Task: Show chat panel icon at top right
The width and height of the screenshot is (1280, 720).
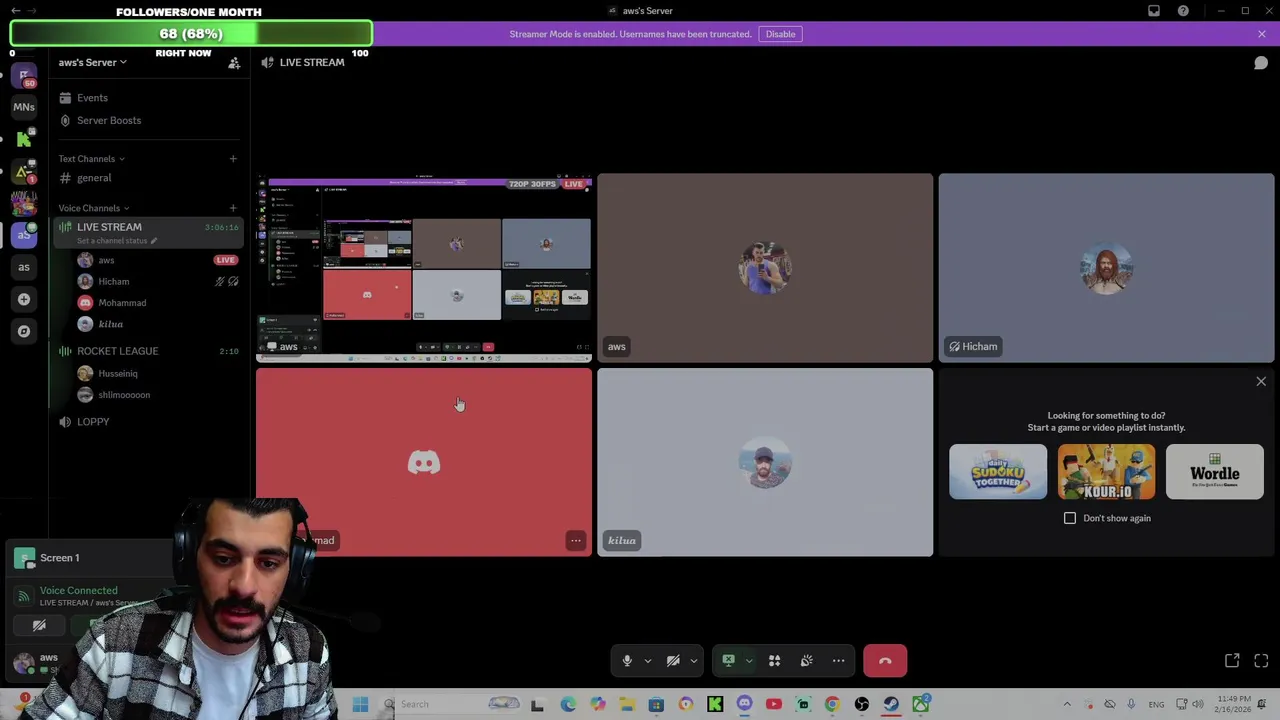Action: pos(1261,63)
